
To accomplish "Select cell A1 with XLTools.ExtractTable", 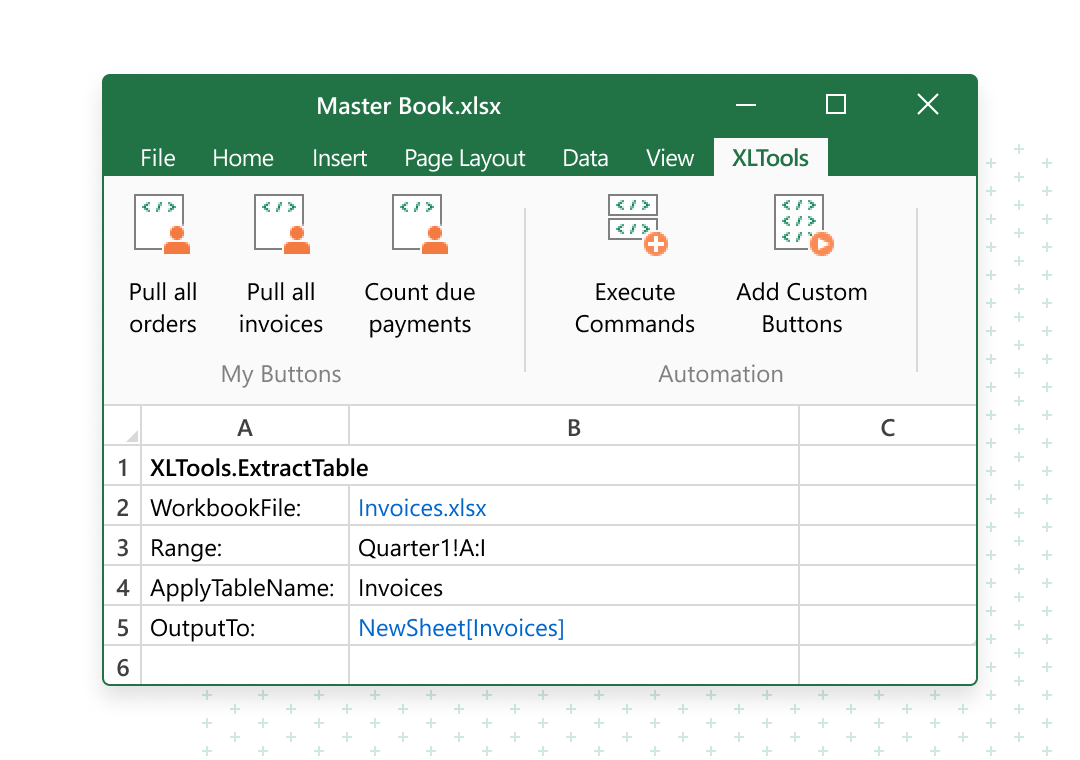I will coord(245,468).
